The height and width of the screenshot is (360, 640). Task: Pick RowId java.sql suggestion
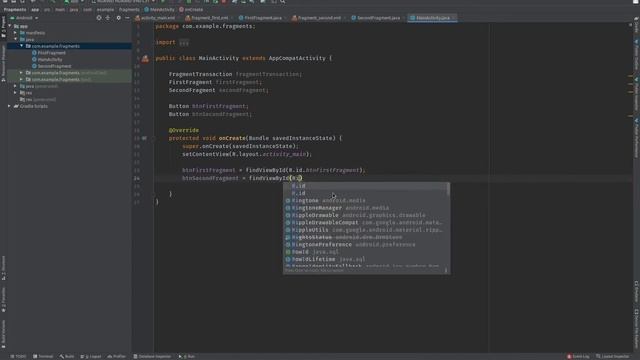coord(366,252)
